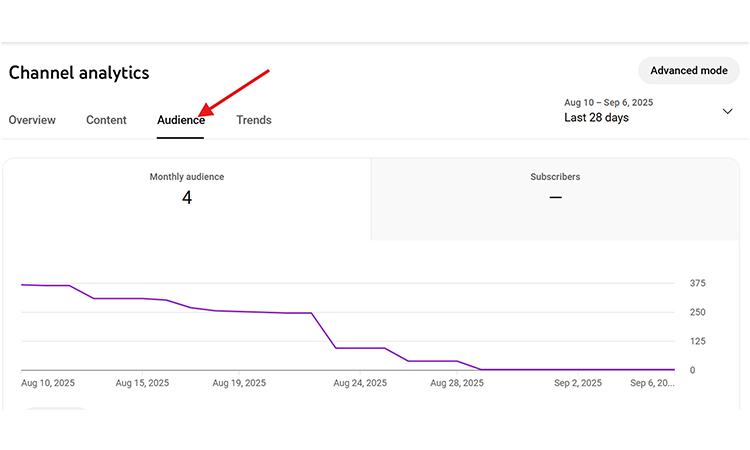750x450 pixels.
Task: Click the Aug 15, 2025 axis label
Action: [142, 383]
